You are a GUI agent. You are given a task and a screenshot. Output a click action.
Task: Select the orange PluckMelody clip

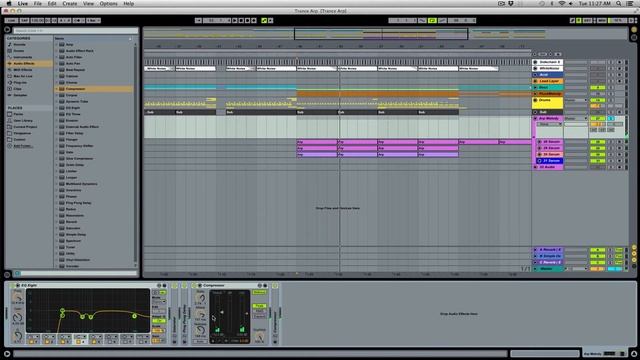378,94
